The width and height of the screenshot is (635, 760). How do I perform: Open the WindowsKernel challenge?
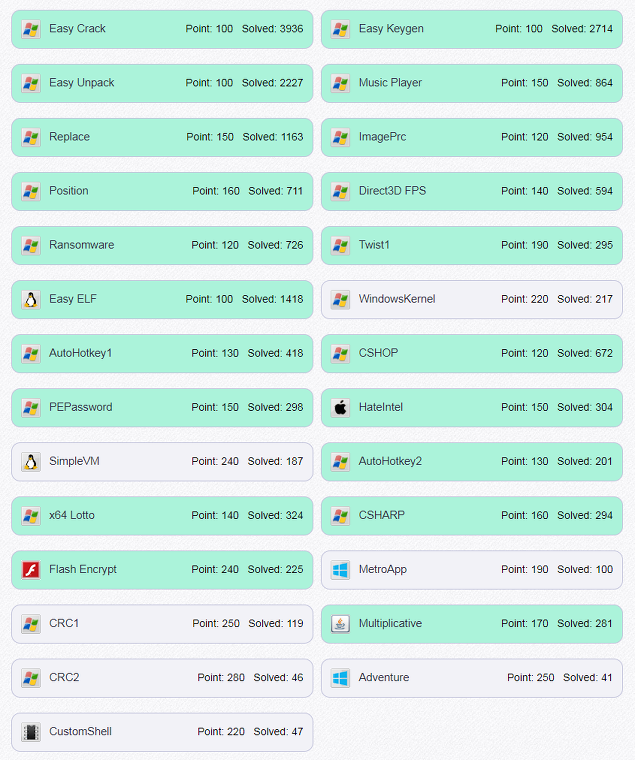472,300
